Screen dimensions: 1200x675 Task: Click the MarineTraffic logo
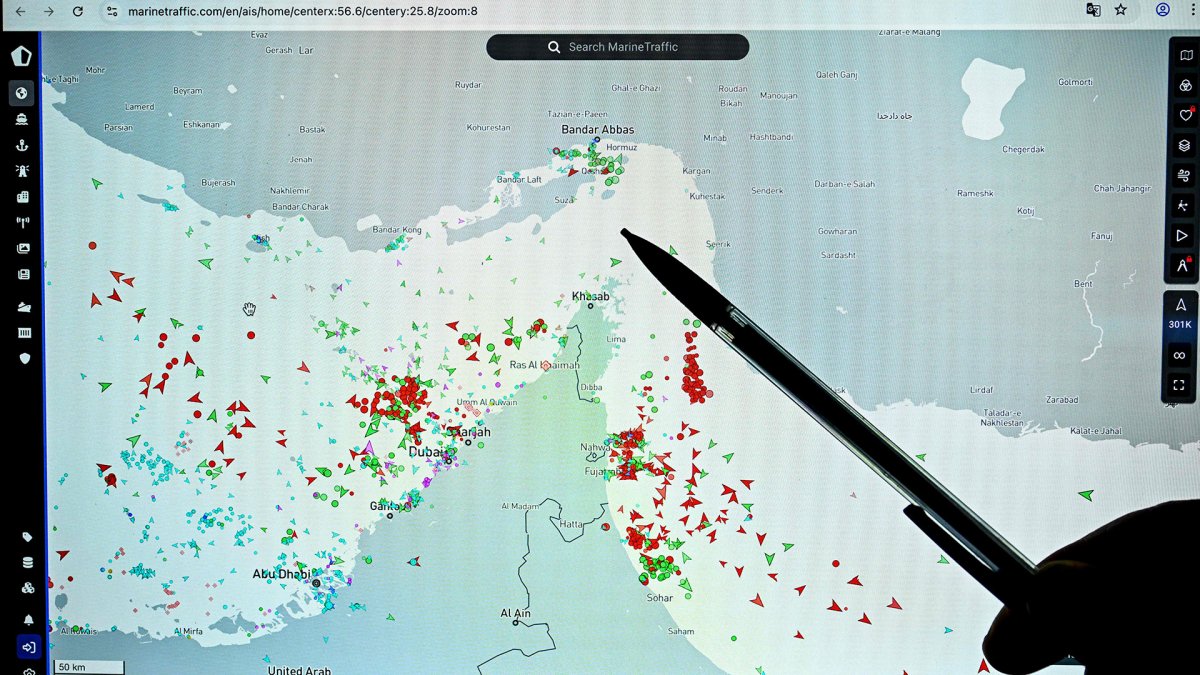[x=21, y=56]
